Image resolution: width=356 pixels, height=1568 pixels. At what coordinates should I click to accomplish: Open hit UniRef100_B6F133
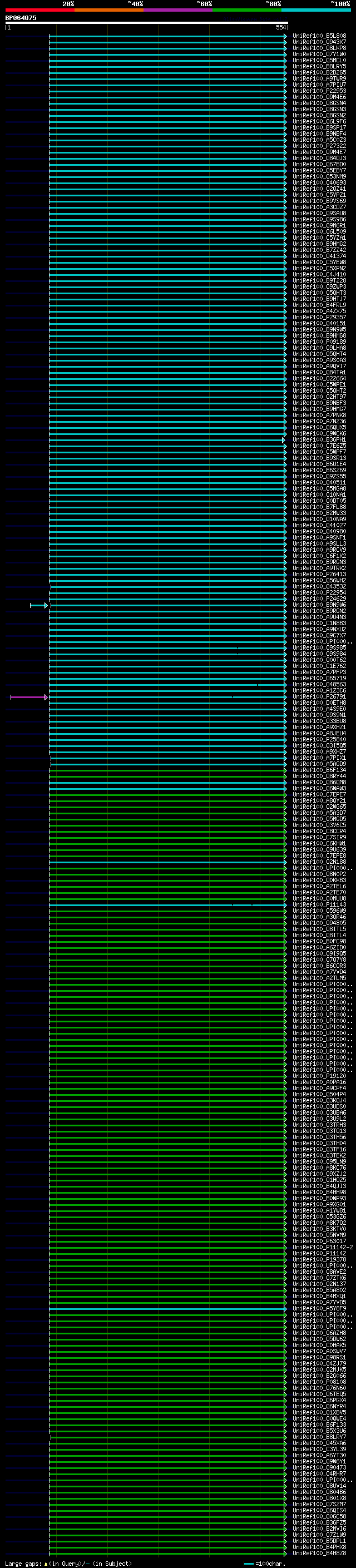point(319,1425)
